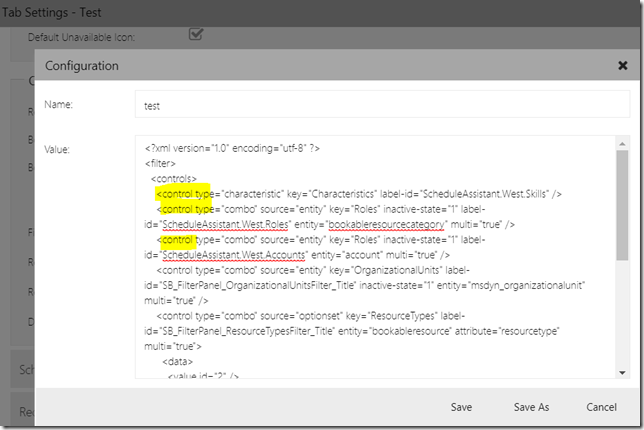This screenshot has width=644, height=430.
Task: Click the scrollbar down arrow in Value area
Action: [x=622, y=373]
